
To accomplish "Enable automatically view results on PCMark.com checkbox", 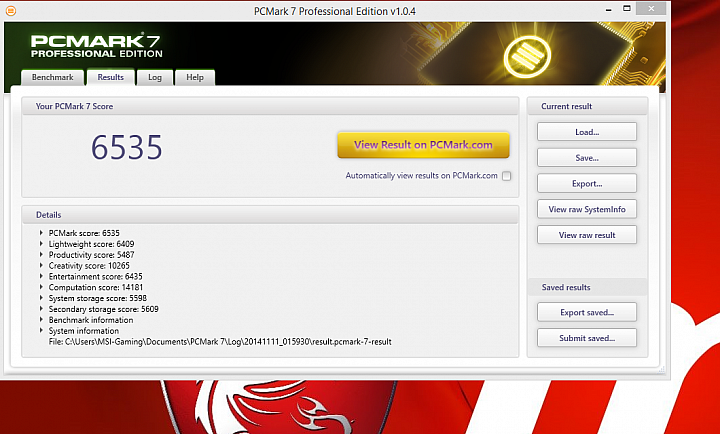I will coord(506,176).
